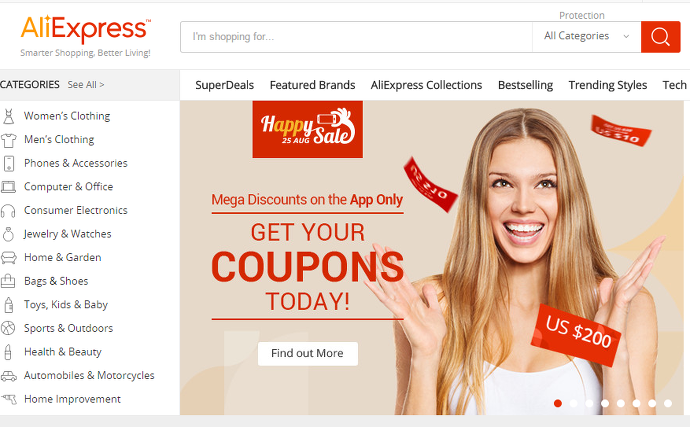Open the Bestselling tab
This screenshot has width=690, height=427.
click(x=525, y=85)
